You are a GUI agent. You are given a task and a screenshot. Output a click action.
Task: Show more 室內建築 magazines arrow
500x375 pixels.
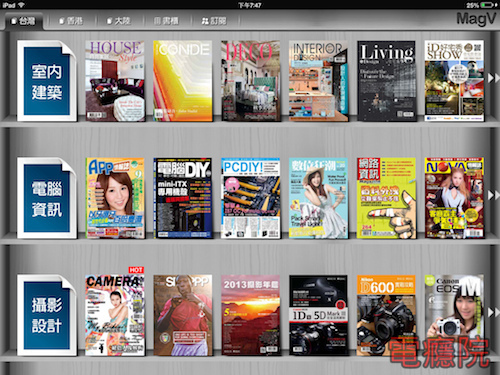(x=493, y=78)
